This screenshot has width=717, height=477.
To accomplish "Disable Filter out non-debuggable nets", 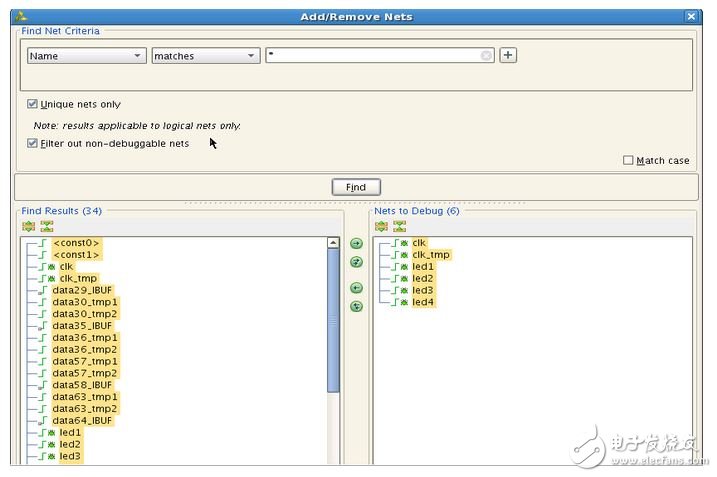I will tap(33, 143).
